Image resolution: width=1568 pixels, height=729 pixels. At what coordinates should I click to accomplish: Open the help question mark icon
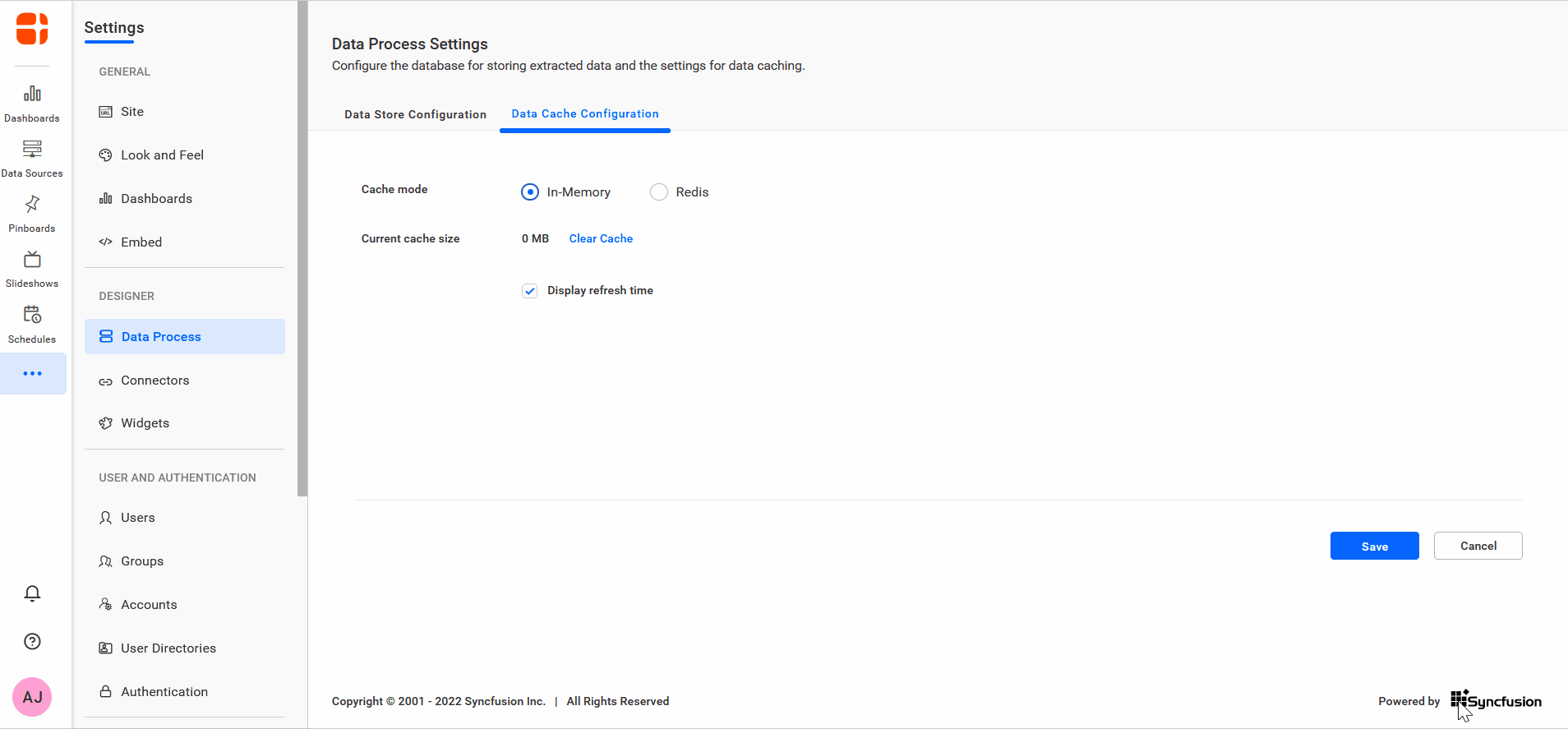(x=32, y=641)
